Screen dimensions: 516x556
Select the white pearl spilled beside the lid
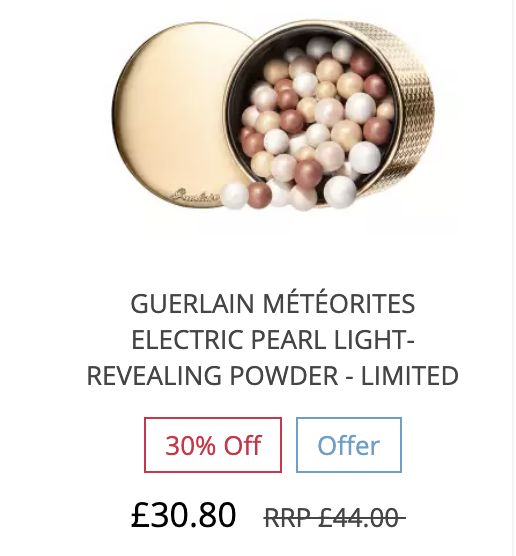234,195
